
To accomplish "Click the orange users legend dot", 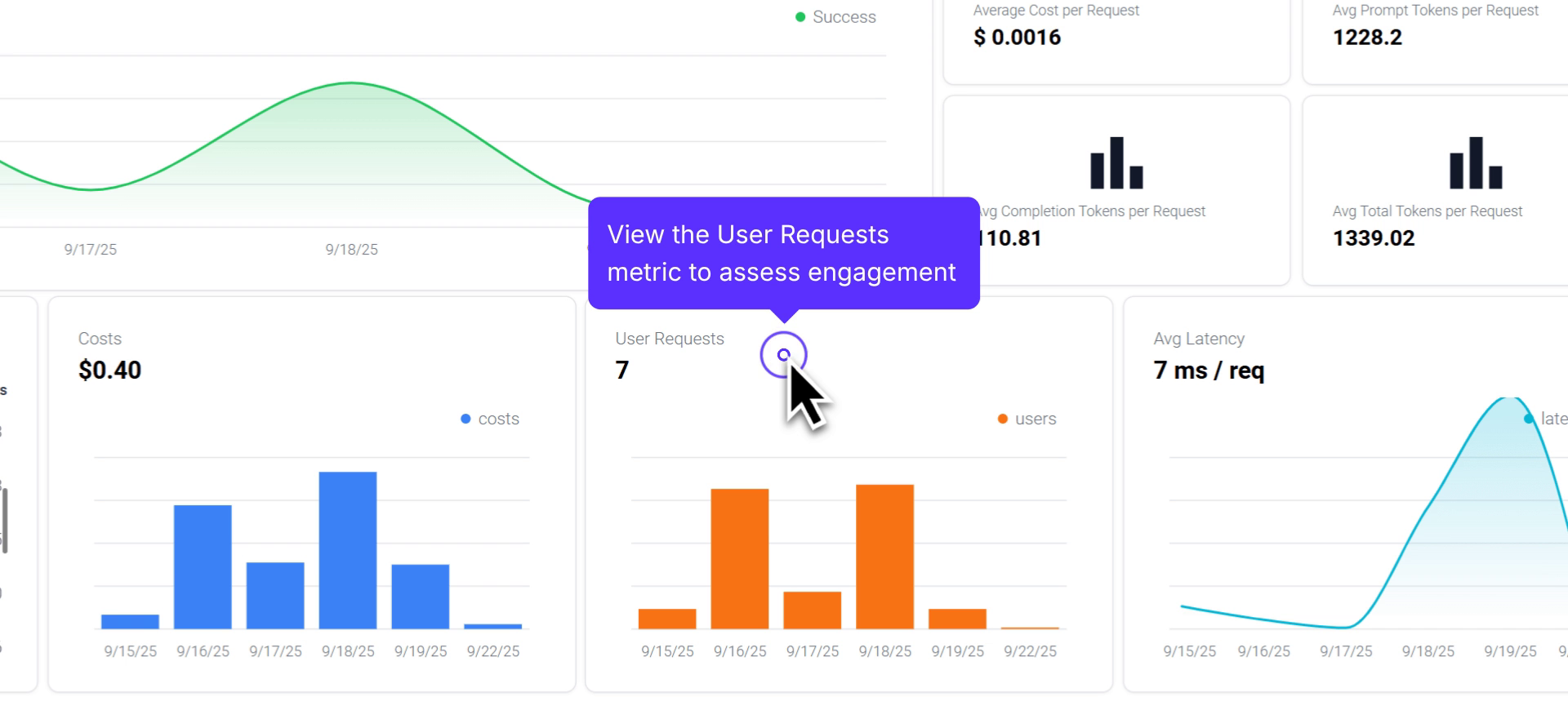I will tap(1002, 419).
